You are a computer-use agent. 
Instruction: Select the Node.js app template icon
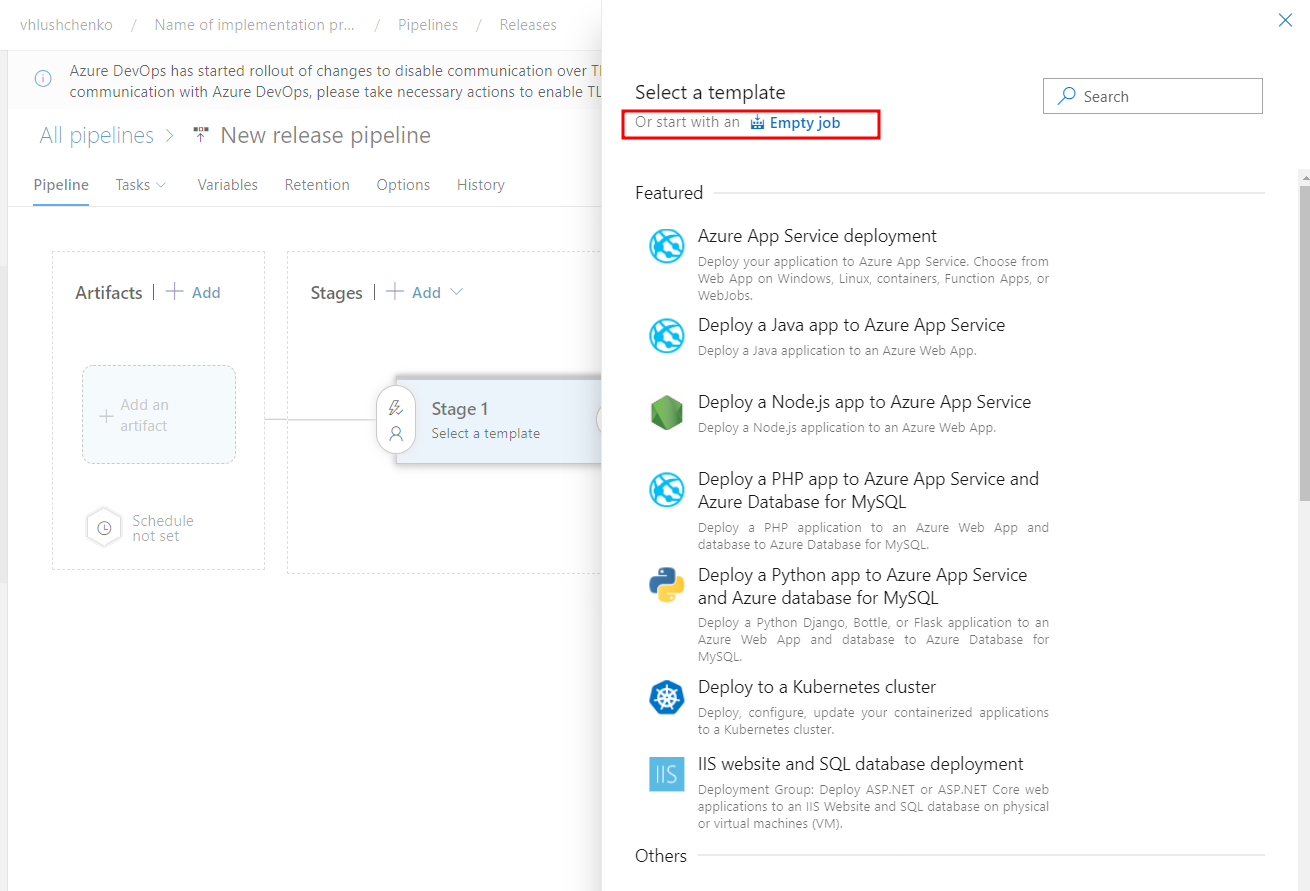click(666, 412)
